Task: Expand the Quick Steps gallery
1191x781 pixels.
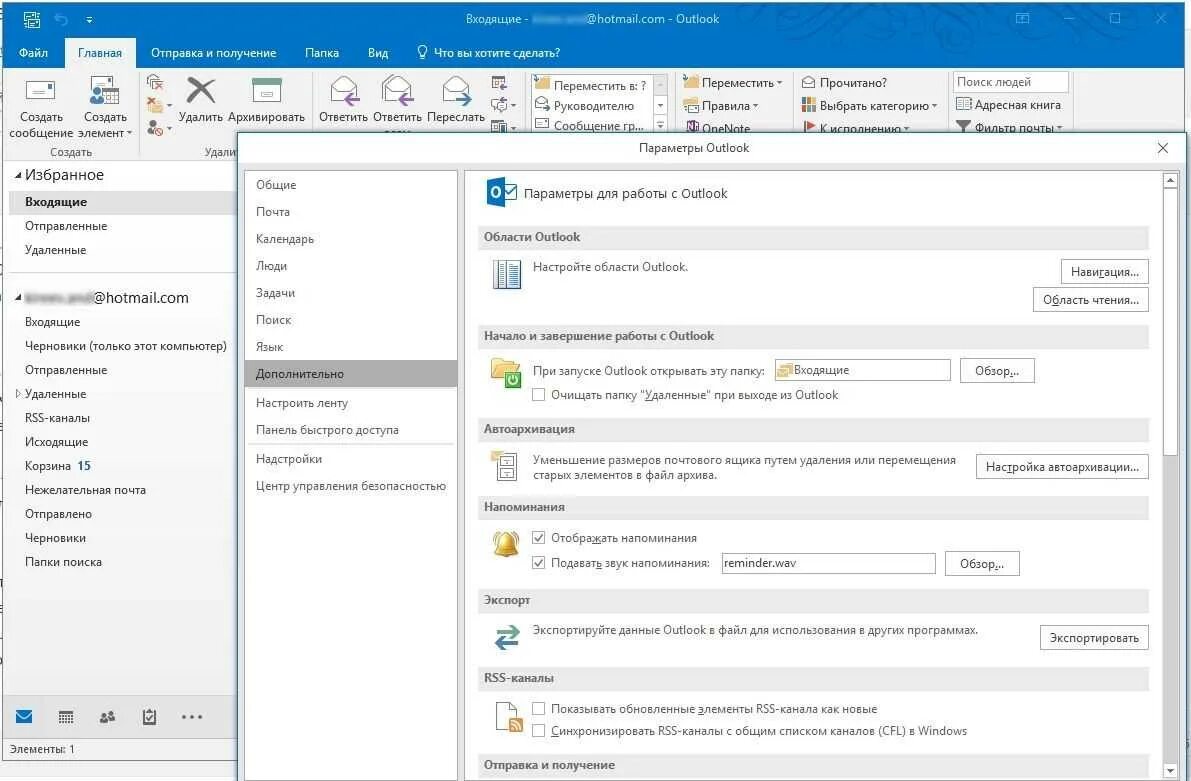Action: point(660,125)
